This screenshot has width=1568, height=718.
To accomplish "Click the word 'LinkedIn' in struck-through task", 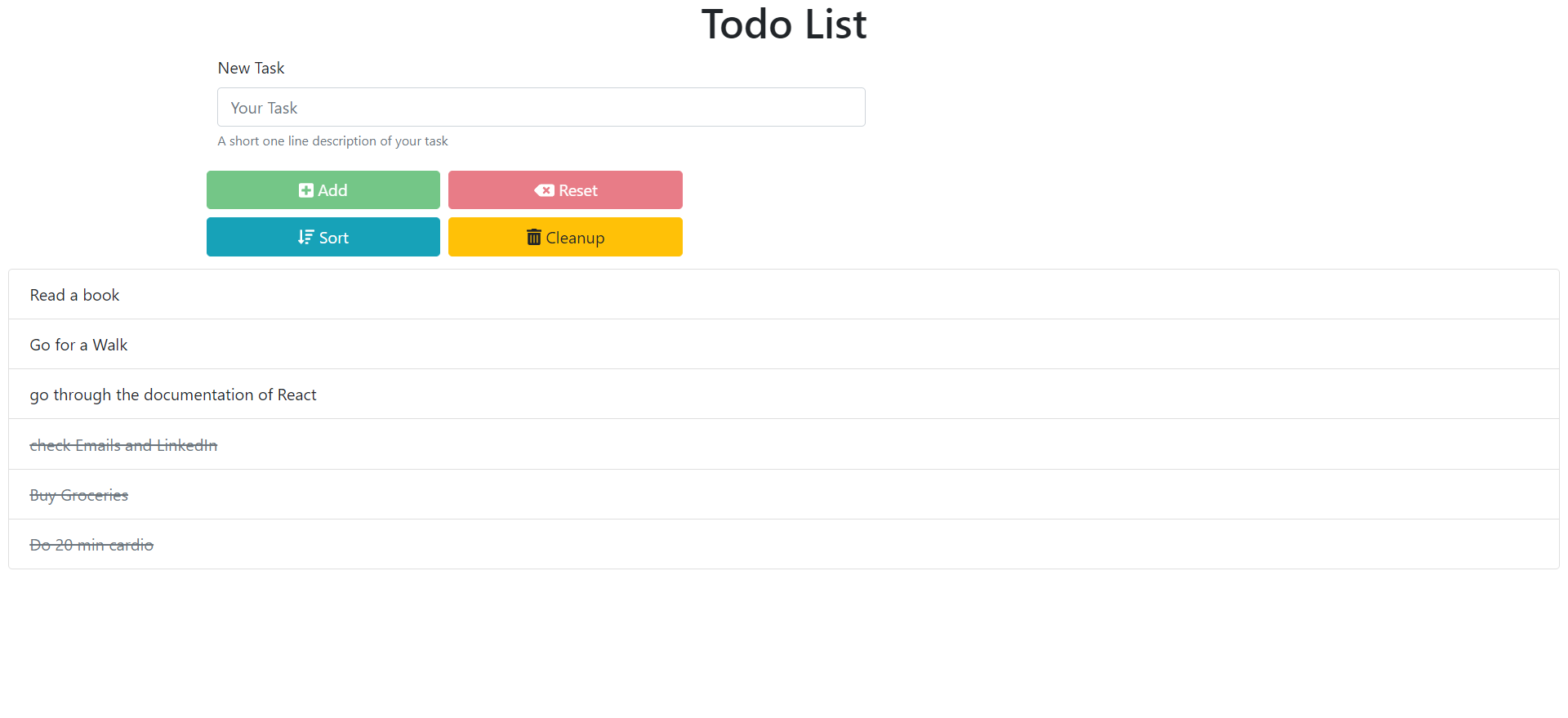I will pyautogui.click(x=187, y=445).
